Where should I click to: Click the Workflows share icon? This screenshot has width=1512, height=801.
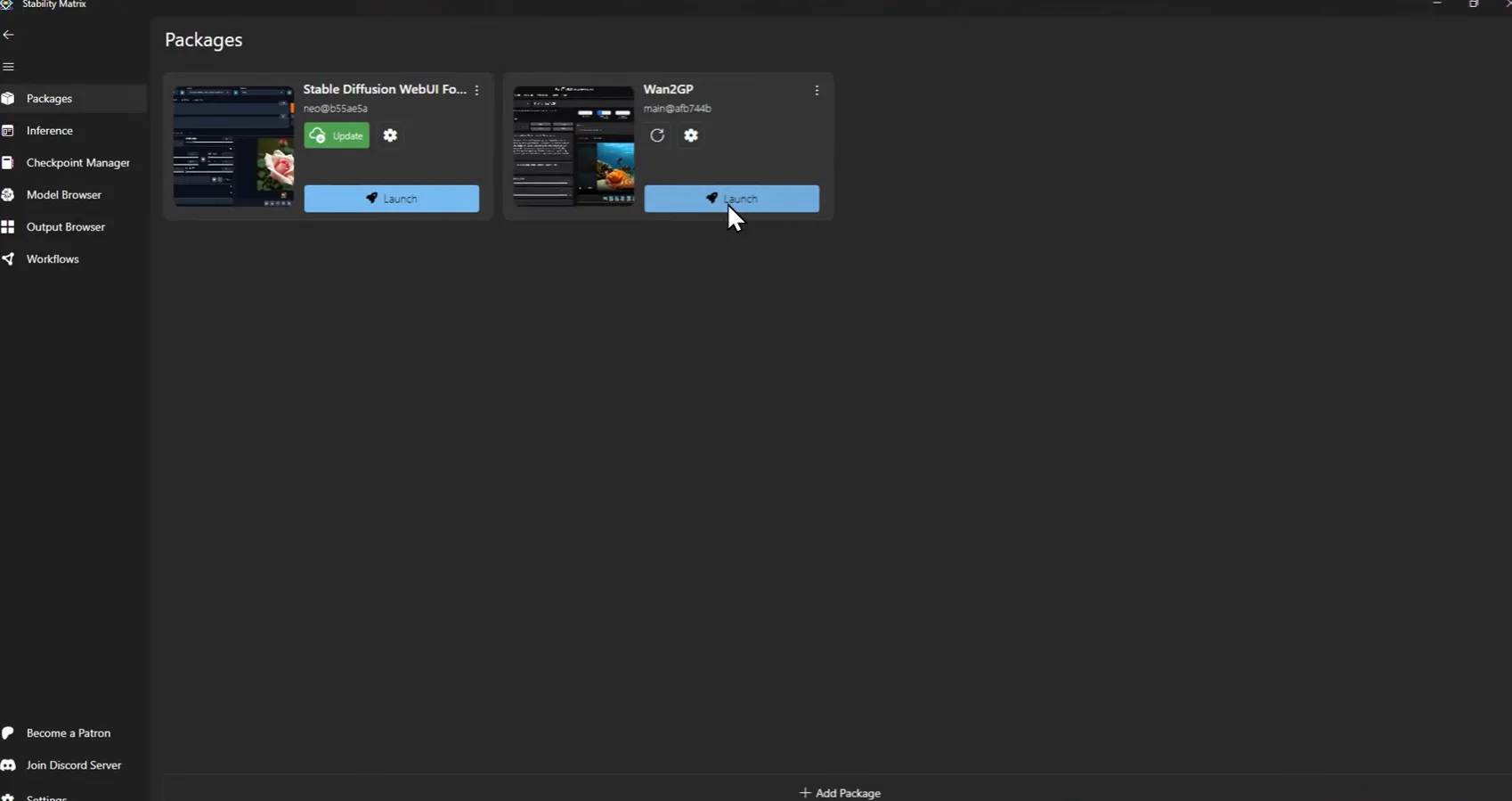8,259
